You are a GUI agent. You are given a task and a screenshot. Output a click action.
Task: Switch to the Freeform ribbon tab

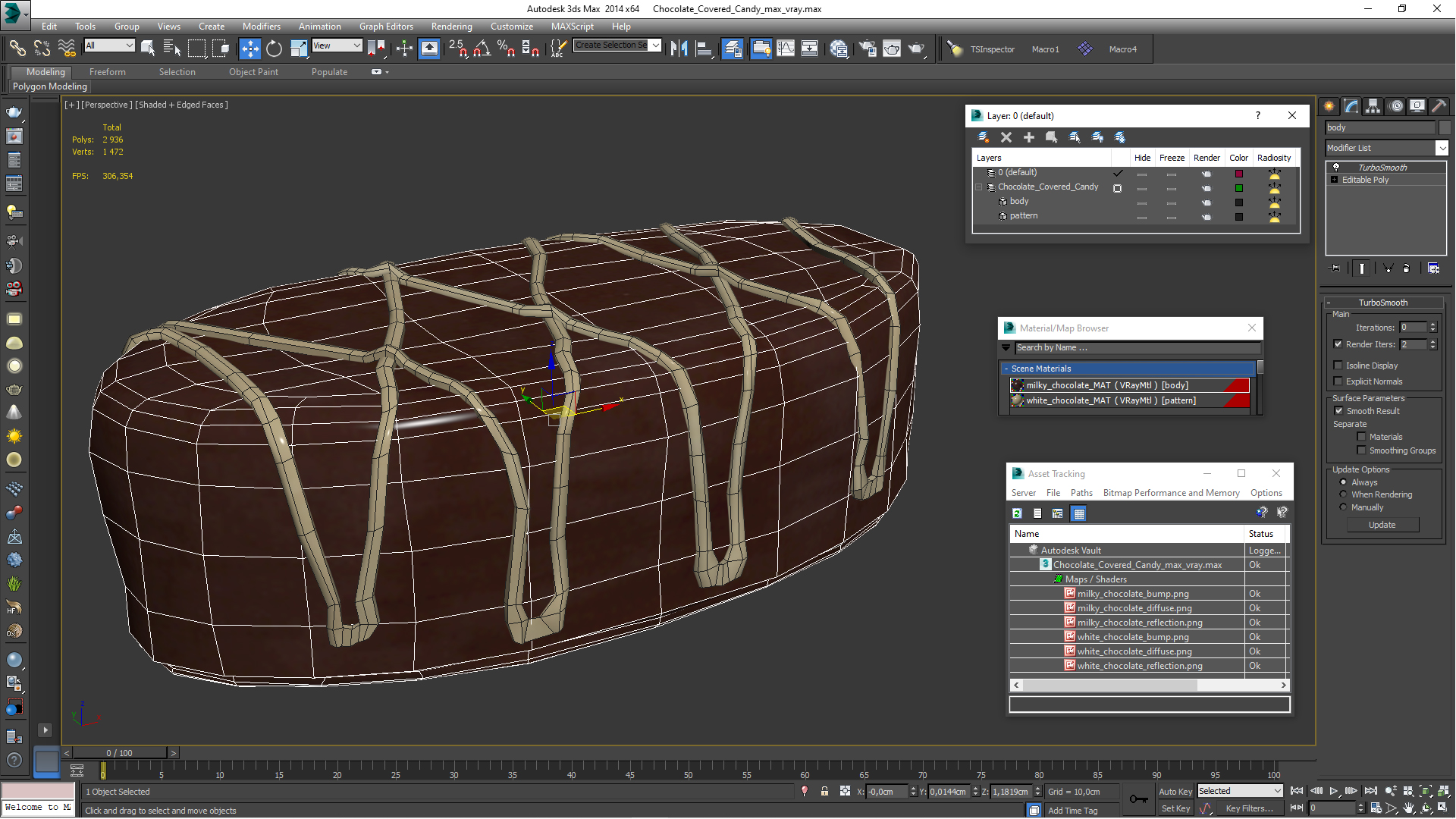click(108, 72)
